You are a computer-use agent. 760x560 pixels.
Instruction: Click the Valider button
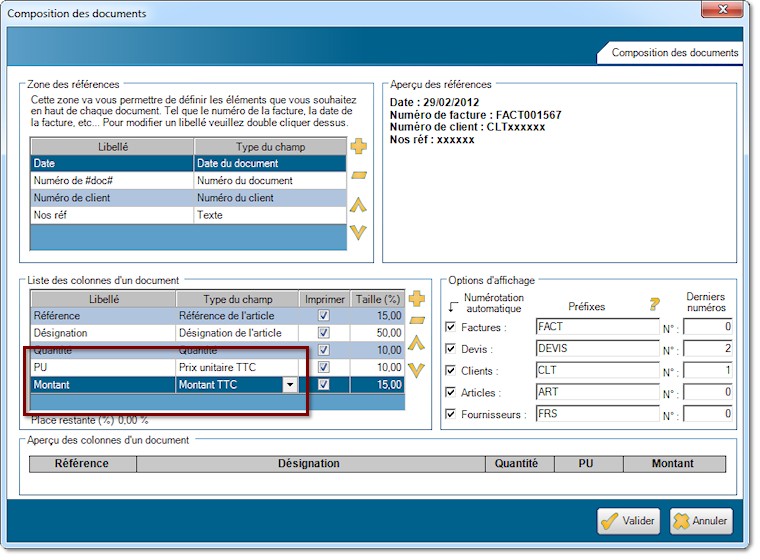click(629, 521)
